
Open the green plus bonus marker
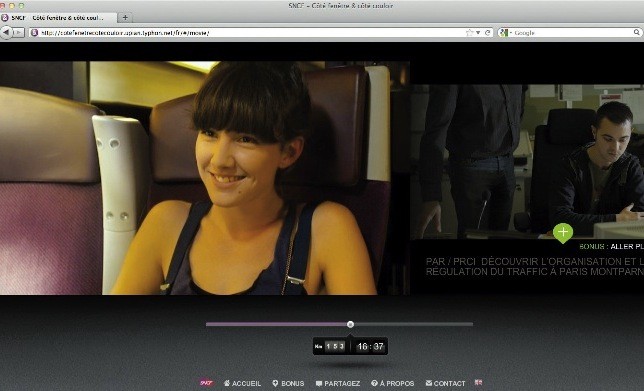[563, 233]
